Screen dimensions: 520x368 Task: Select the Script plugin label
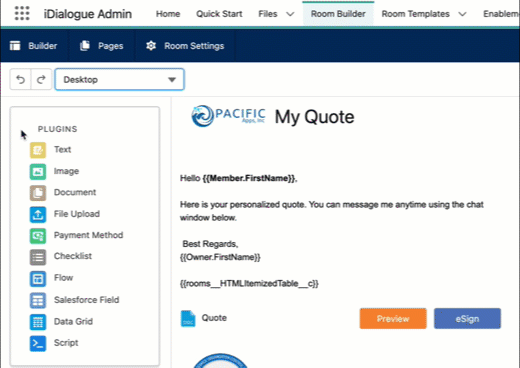coord(66,343)
